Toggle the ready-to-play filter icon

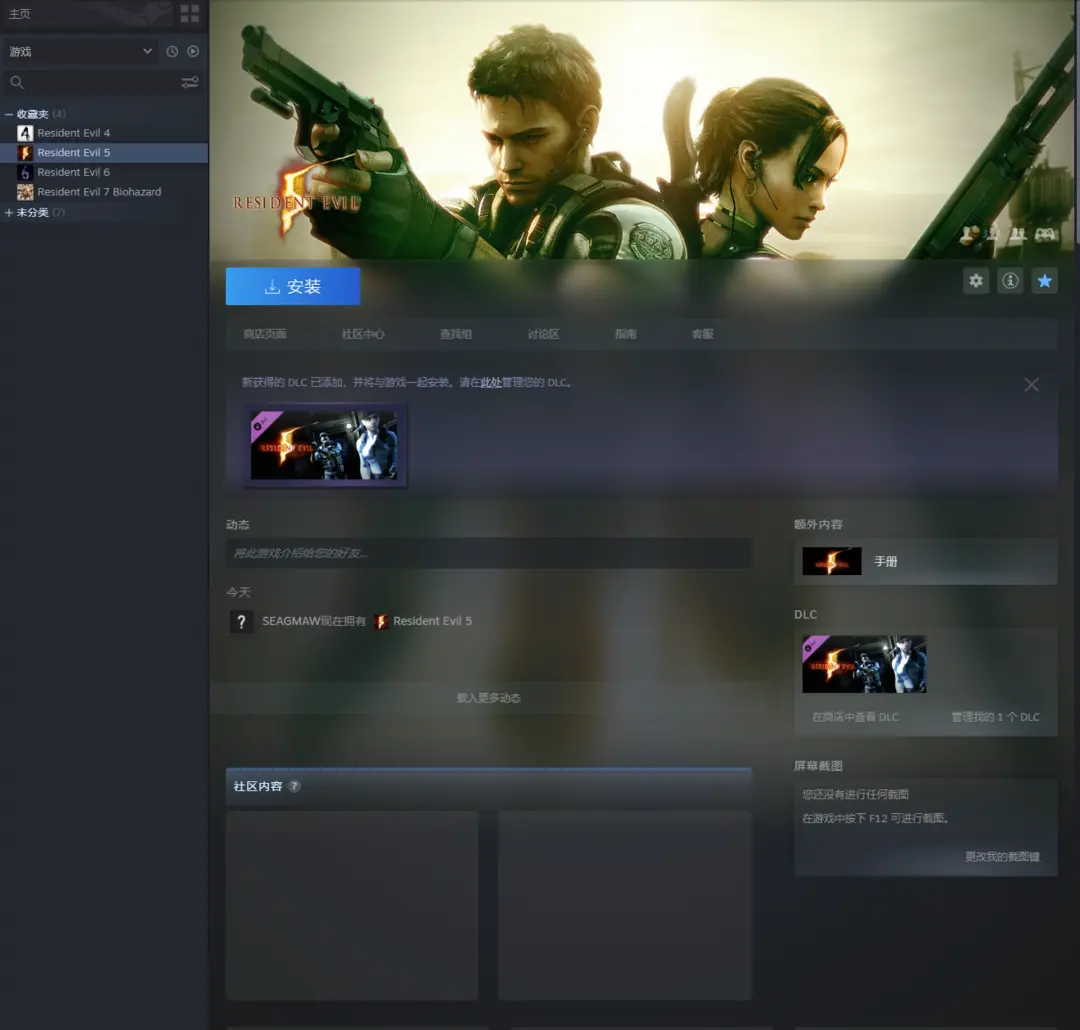click(194, 52)
